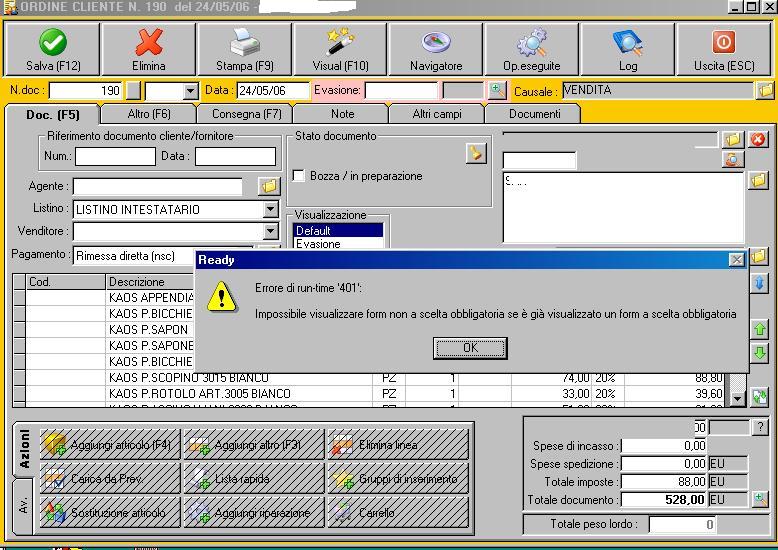
Task: Click the Evasione search icon
Action: pos(497,90)
